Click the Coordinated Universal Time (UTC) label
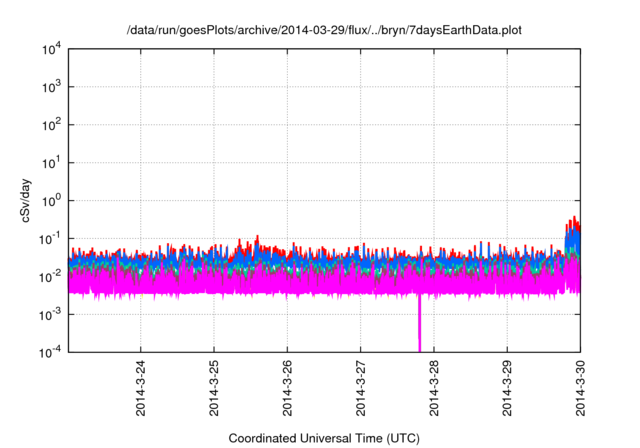This screenshot has height=448, width=640. click(324, 438)
